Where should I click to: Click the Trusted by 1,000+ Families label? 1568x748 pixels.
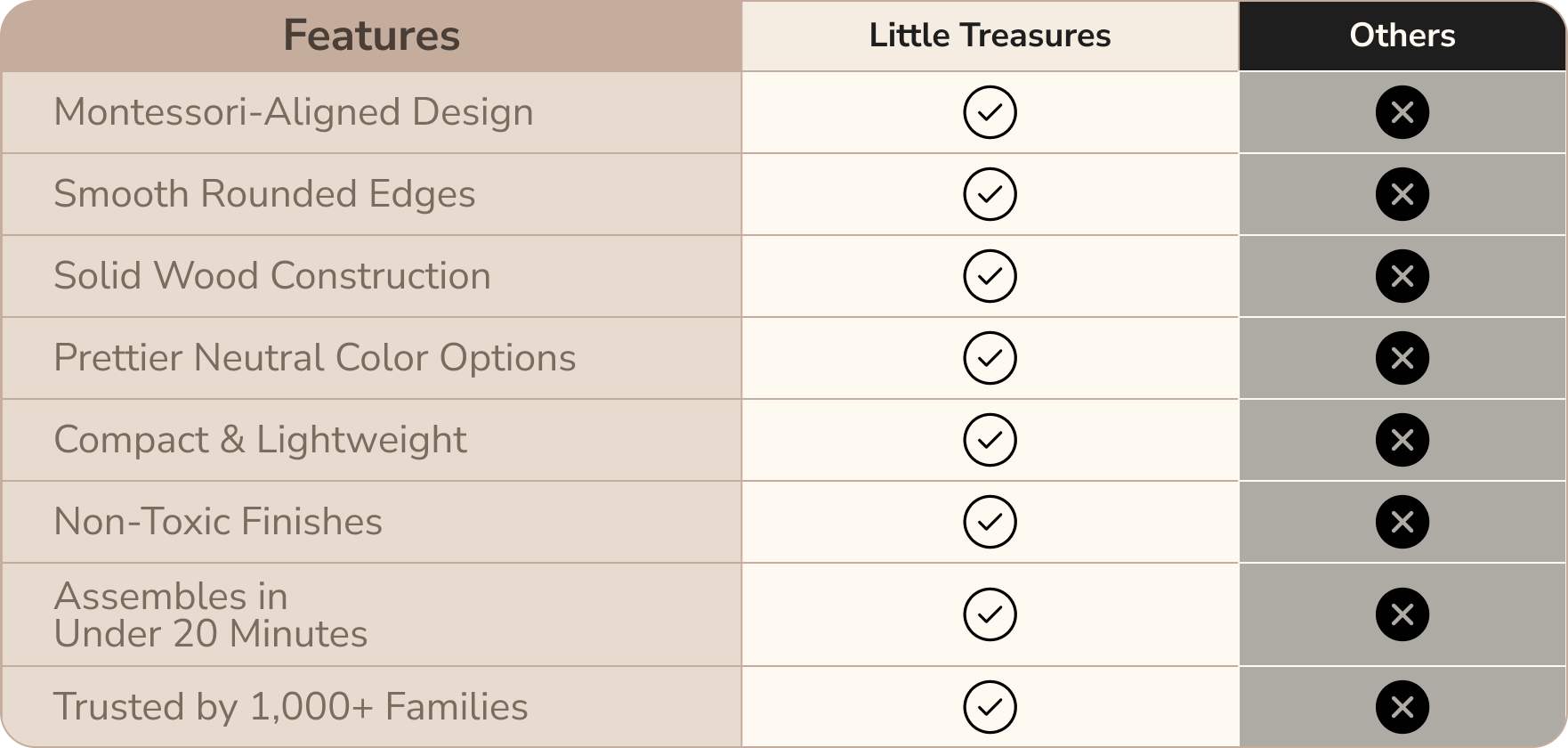coord(291,707)
